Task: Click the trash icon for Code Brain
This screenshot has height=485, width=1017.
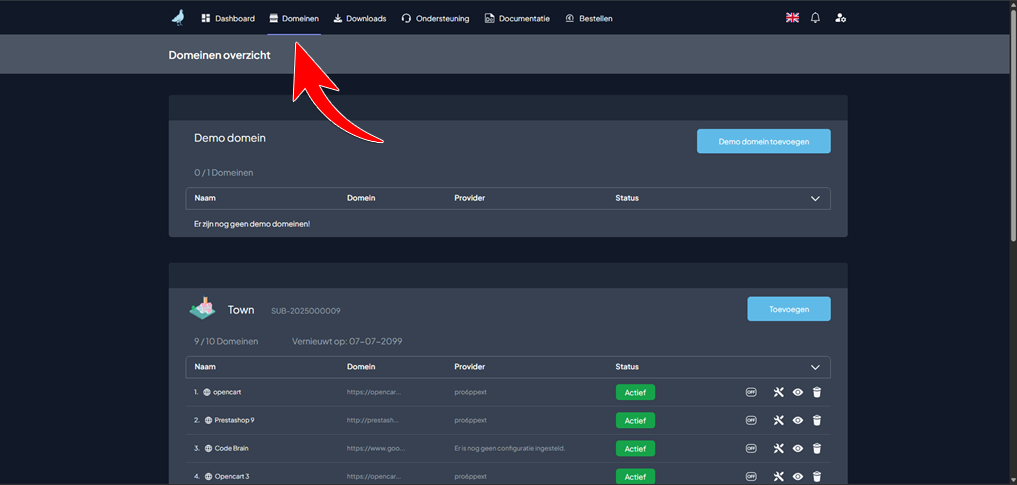Action: (x=816, y=448)
